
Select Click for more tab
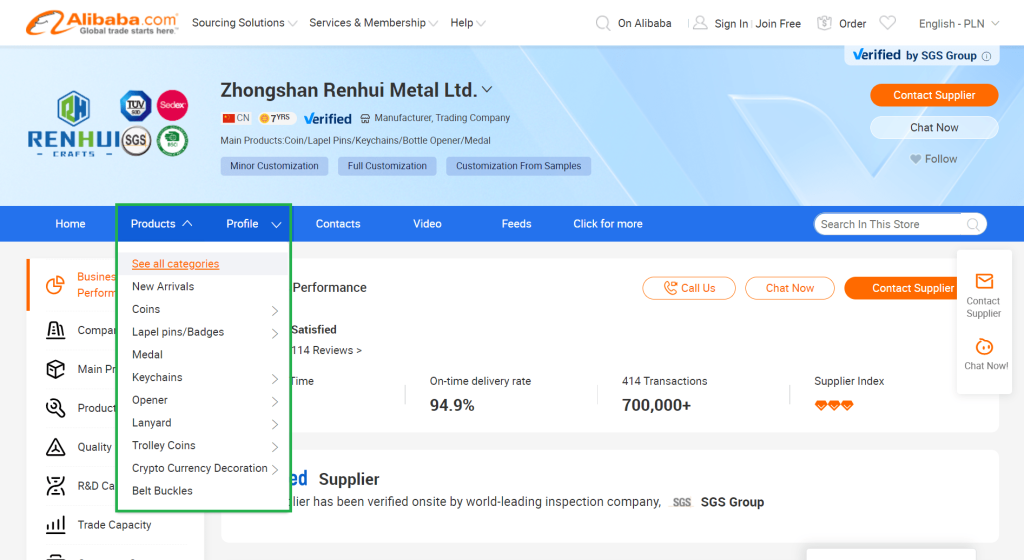click(x=608, y=224)
